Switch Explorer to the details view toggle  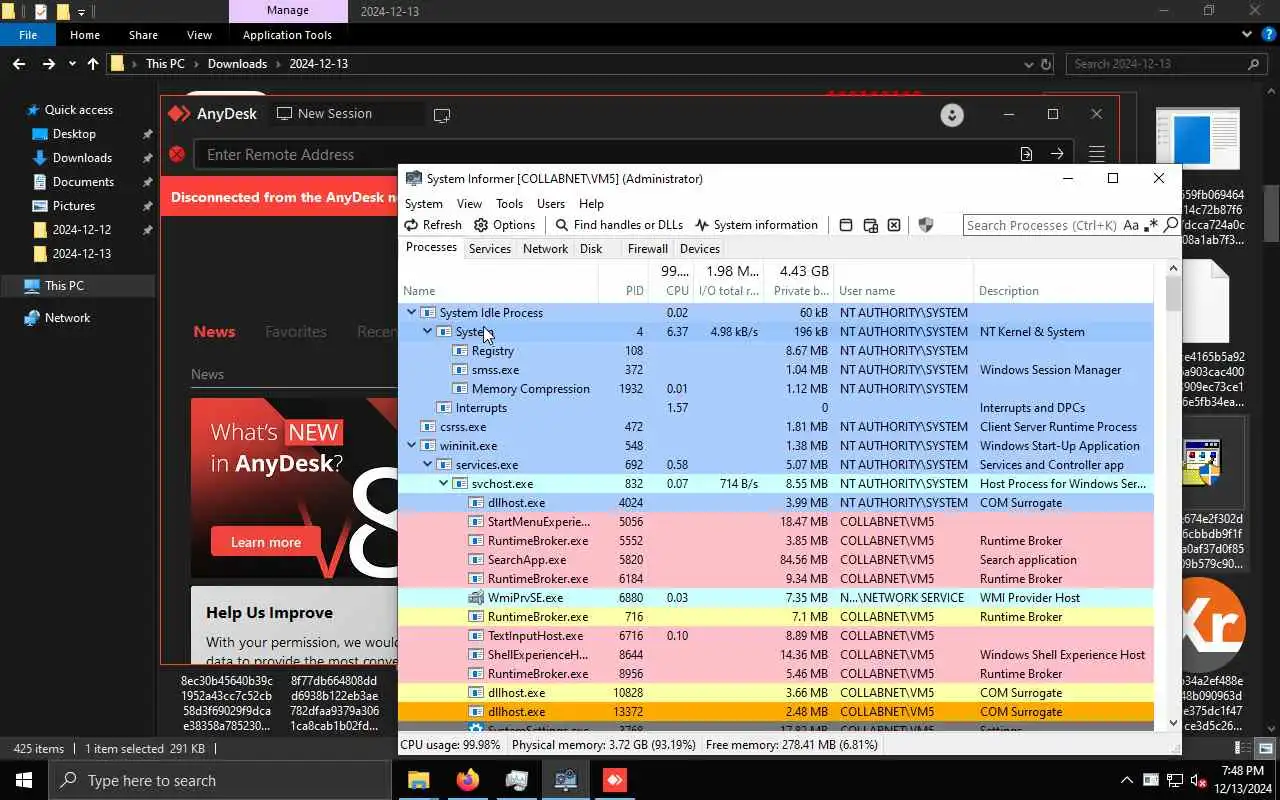click(1244, 748)
